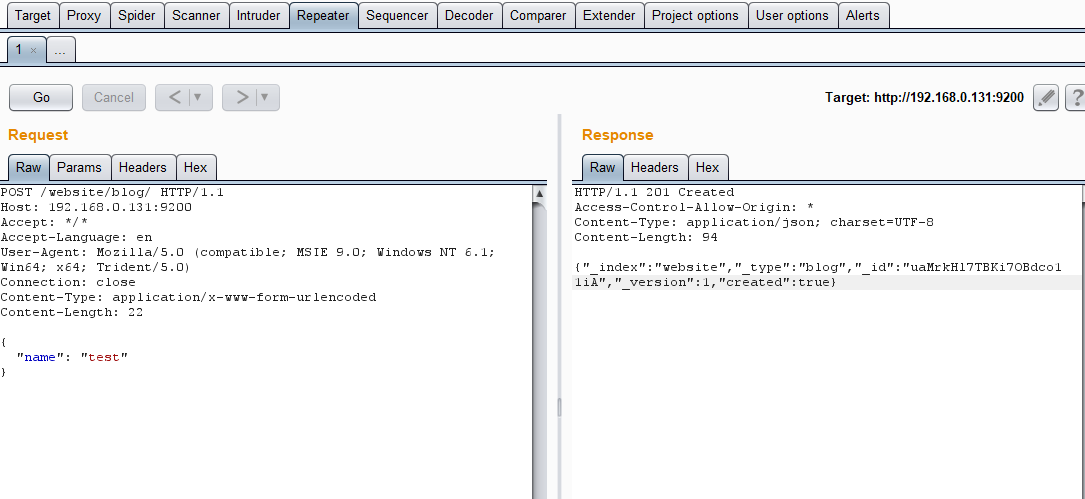Click Target: http://192.168.0.131:9200 label
Image resolution: width=1085 pixels, height=499 pixels.
(x=924, y=98)
